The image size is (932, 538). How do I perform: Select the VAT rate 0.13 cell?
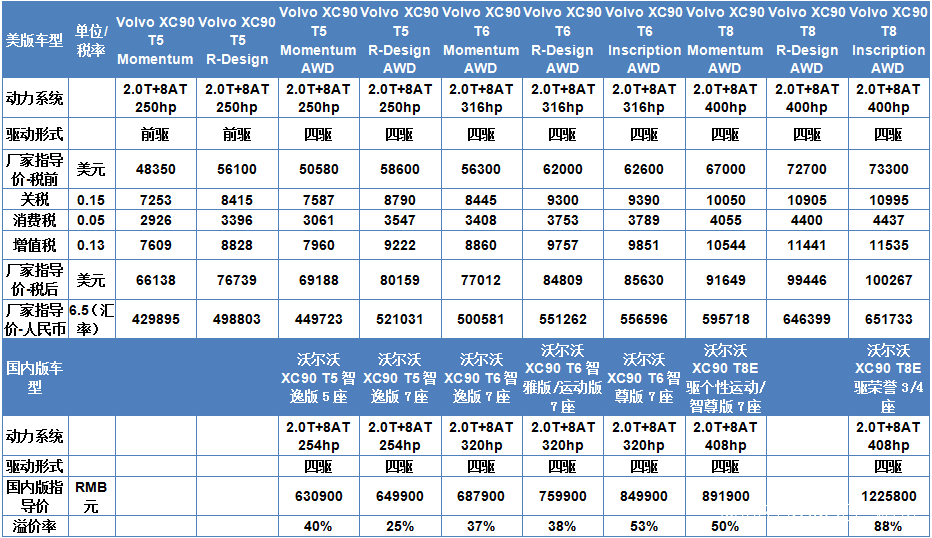[91, 245]
